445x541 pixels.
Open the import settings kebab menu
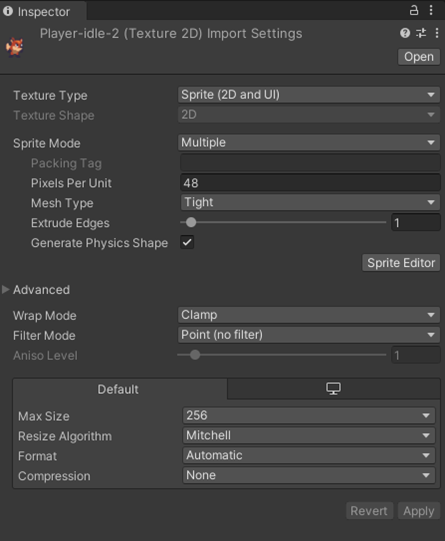tap(437, 33)
